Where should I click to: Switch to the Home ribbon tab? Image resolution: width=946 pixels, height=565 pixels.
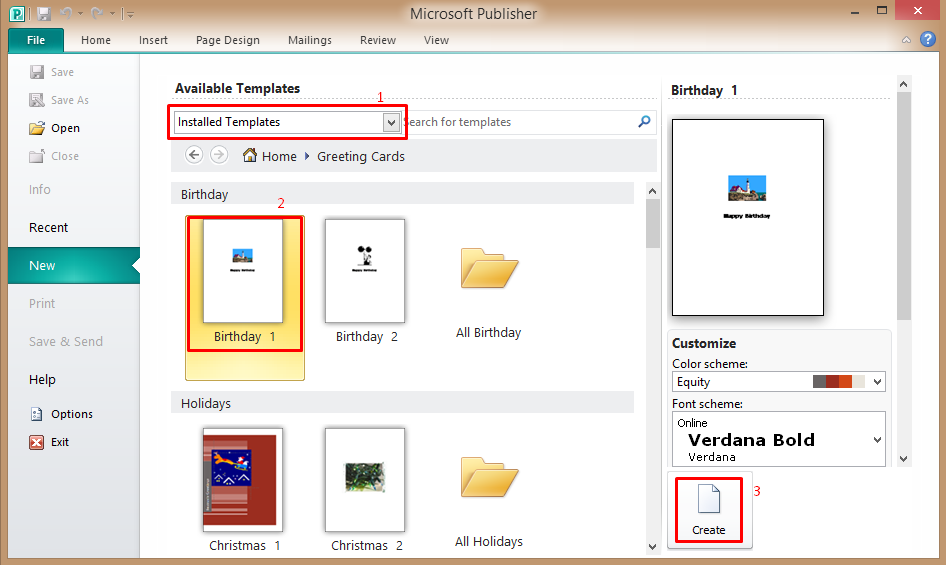(x=96, y=40)
